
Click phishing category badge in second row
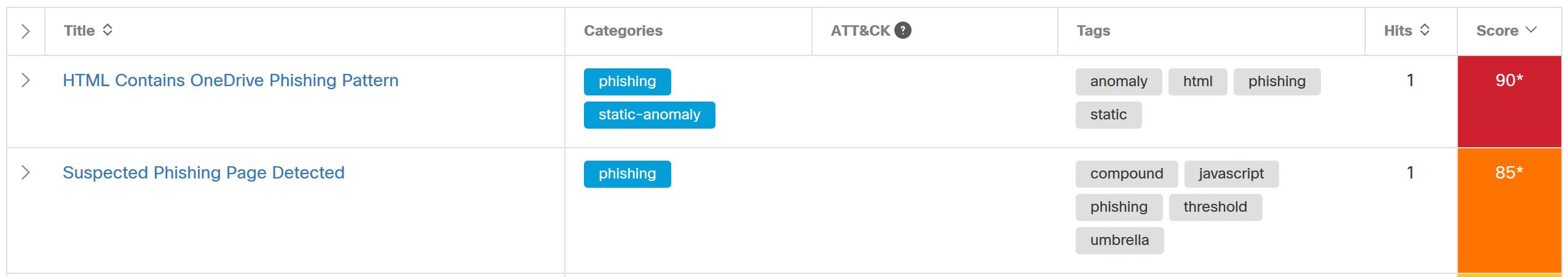[x=627, y=174]
